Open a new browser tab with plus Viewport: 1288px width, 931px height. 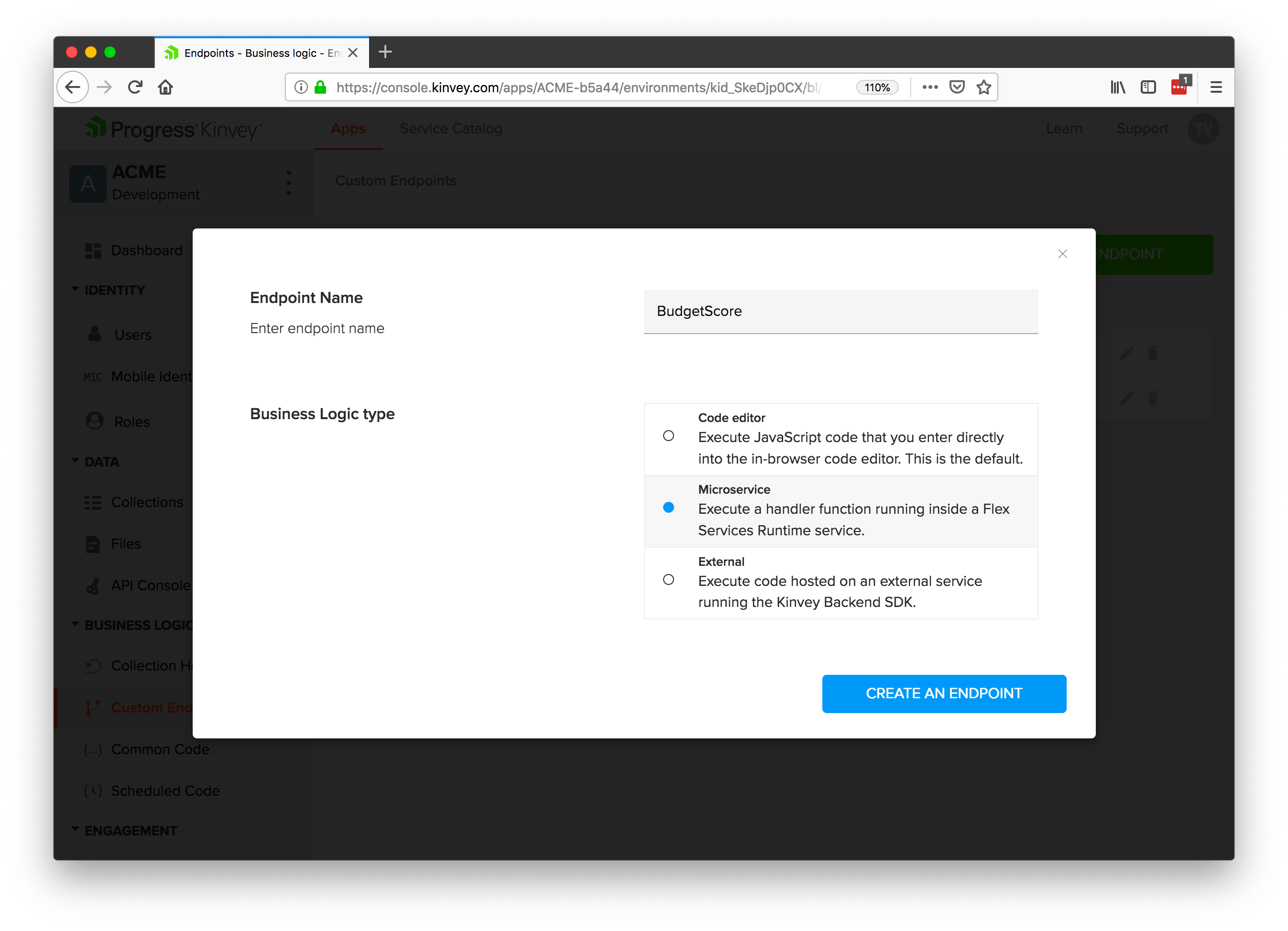385,52
